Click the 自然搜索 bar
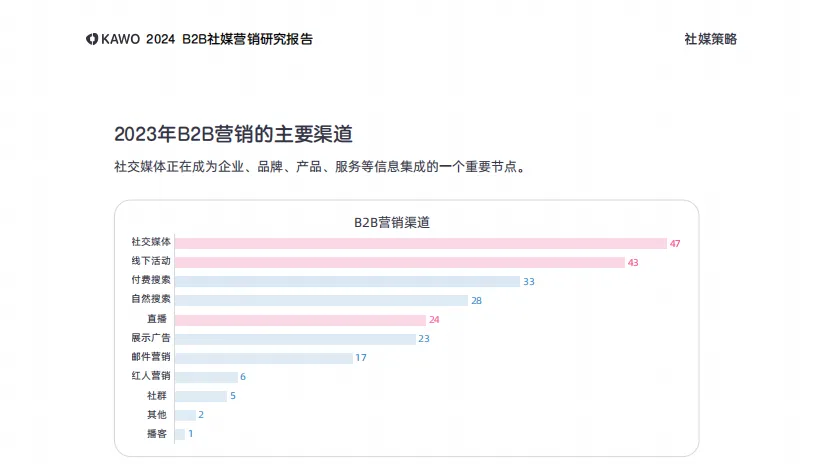 (321, 300)
